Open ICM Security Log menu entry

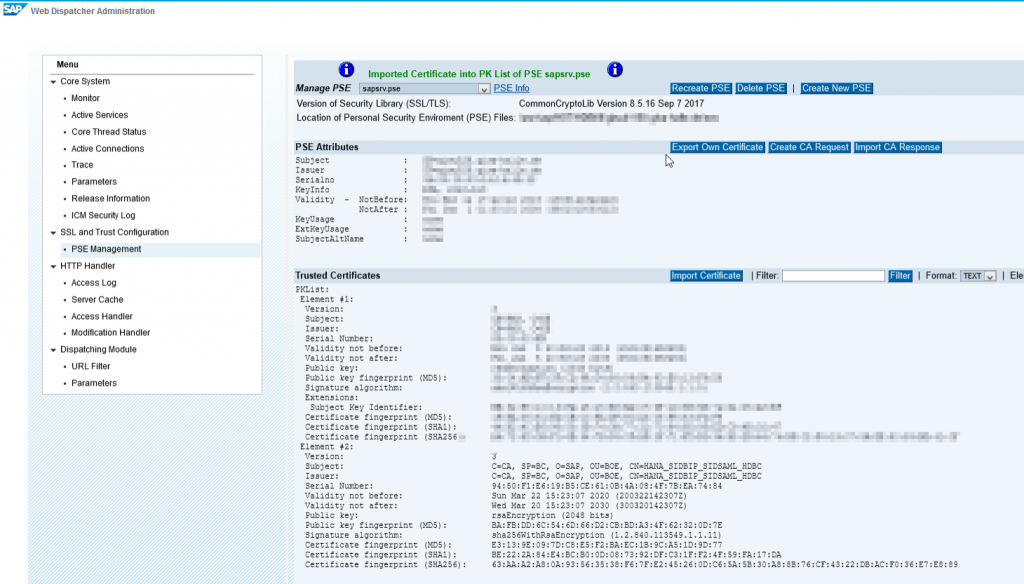pyautogui.click(x=103, y=216)
